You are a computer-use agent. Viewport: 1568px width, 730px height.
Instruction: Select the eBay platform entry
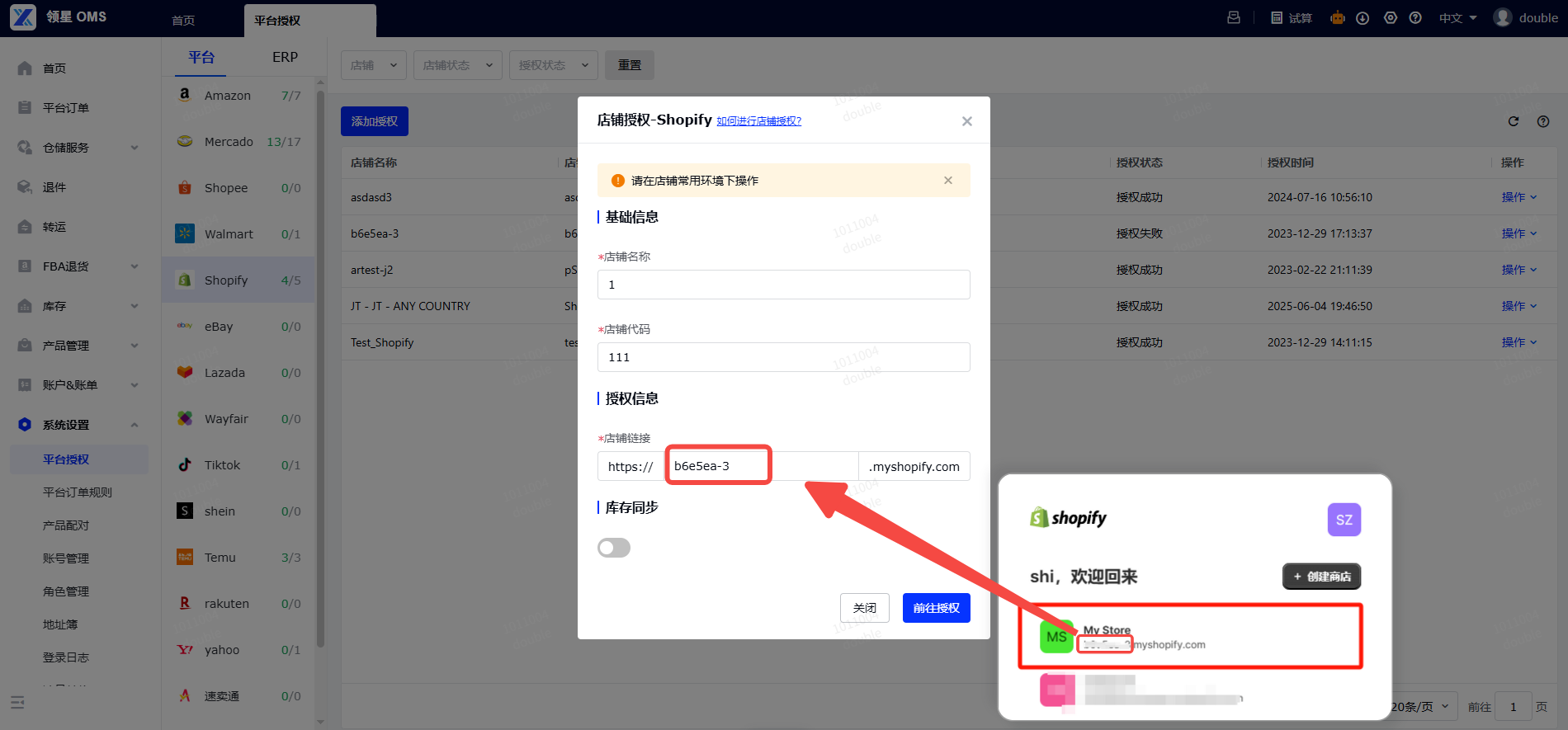(x=239, y=327)
